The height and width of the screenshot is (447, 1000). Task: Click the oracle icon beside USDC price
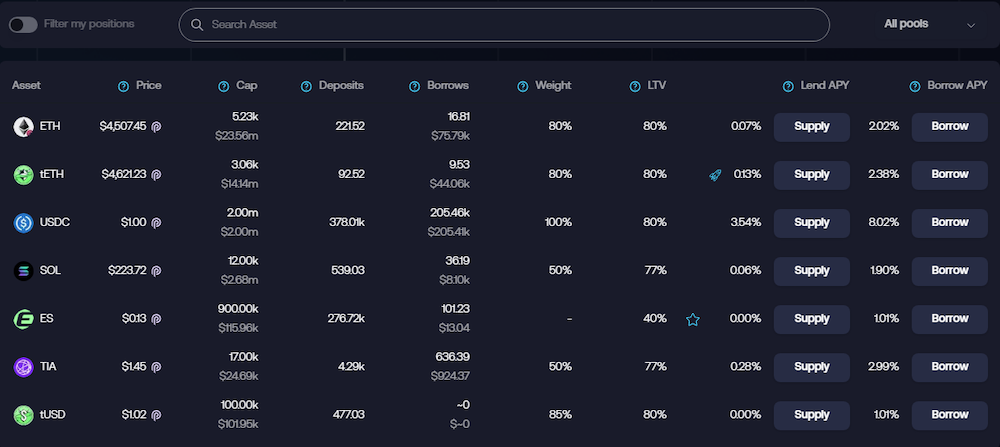(156, 223)
